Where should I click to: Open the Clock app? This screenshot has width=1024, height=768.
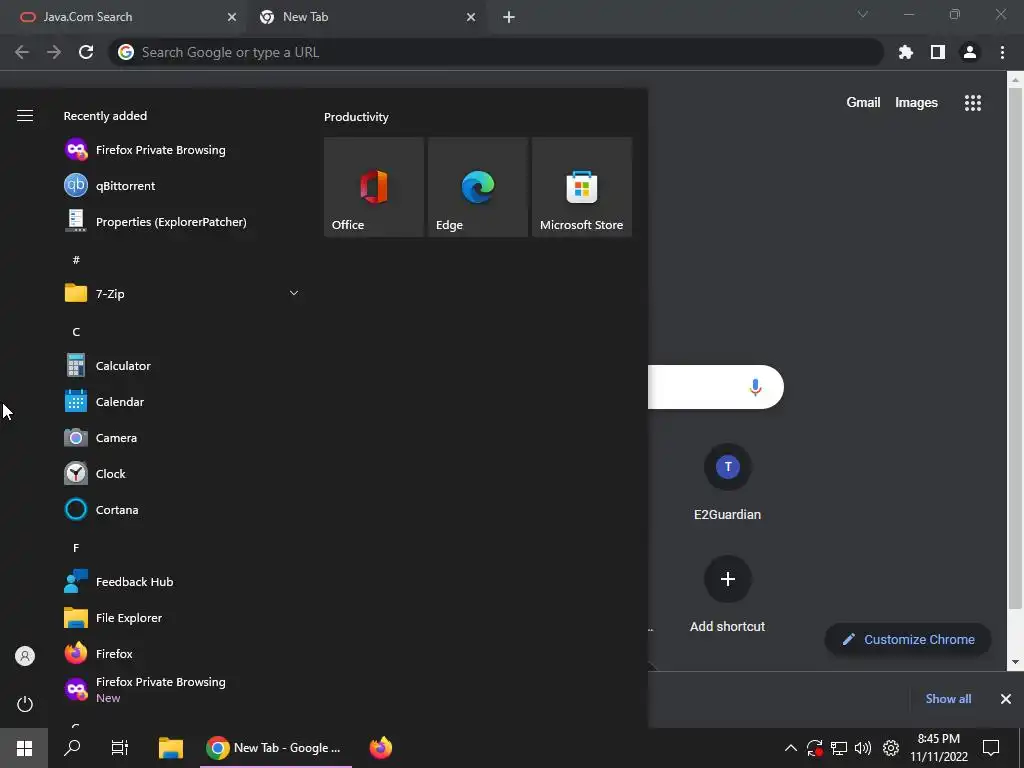pyautogui.click(x=182, y=473)
